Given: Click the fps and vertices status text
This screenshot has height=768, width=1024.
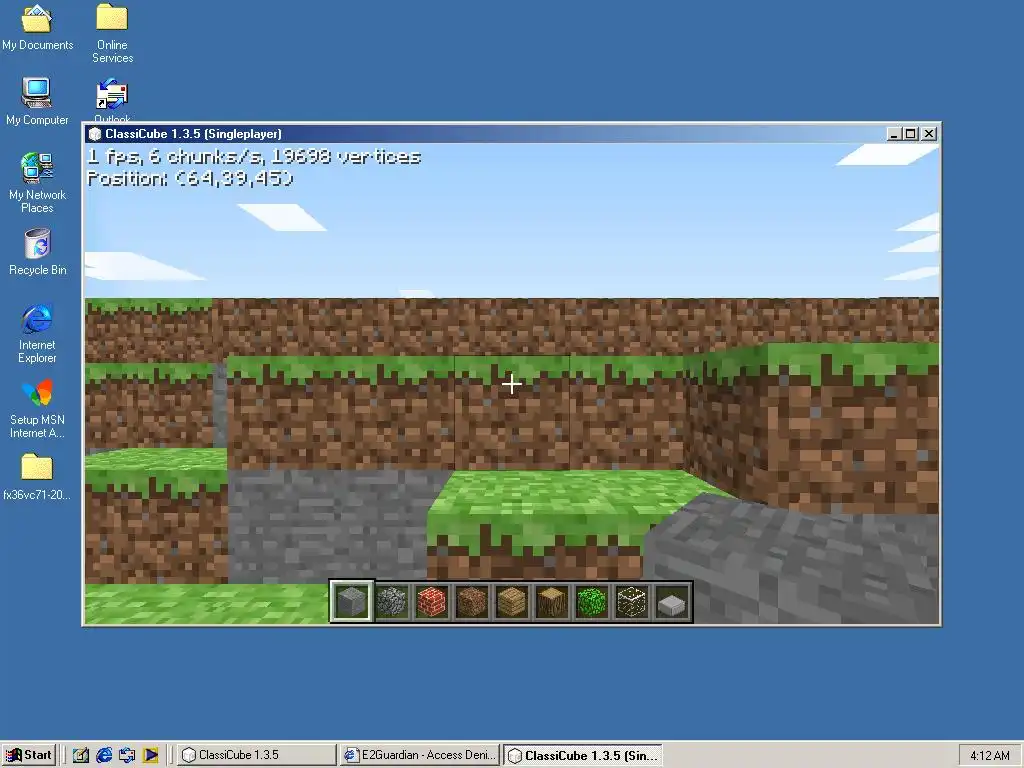Looking at the screenshot, I should click(x=254, y=157).
